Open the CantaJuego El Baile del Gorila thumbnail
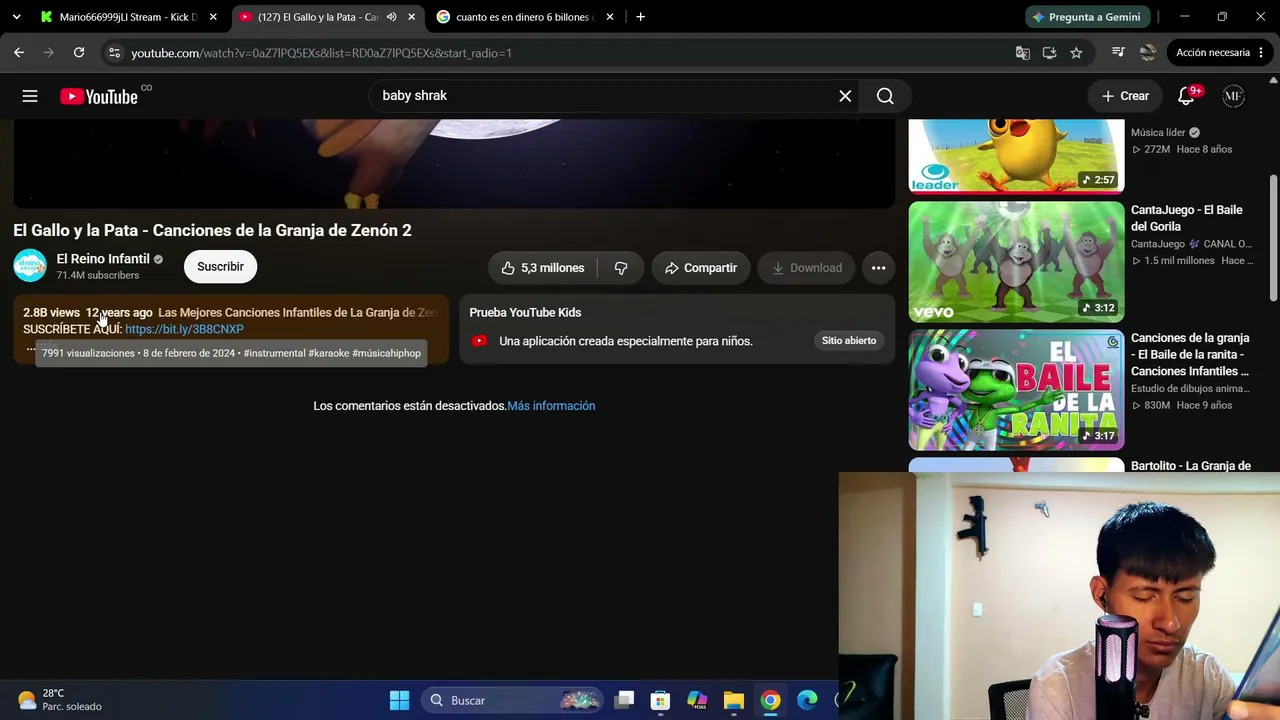1280x720 pixels. pos(1016,262)
